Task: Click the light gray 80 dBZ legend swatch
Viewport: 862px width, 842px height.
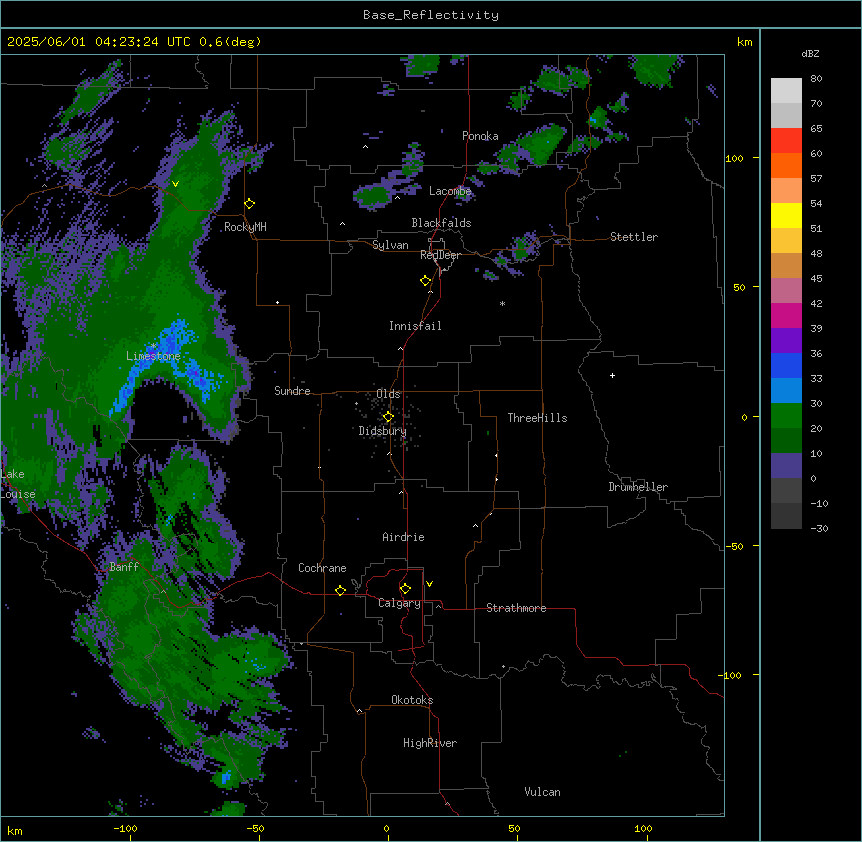Action: coord(786,91)
